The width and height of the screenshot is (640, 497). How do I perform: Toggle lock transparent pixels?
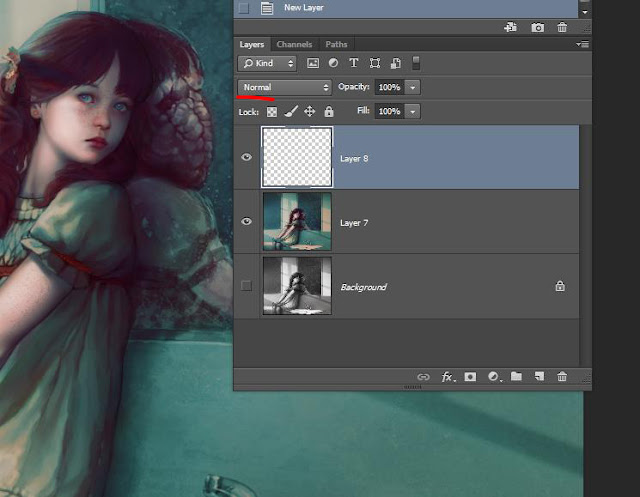tap(272, 111)
